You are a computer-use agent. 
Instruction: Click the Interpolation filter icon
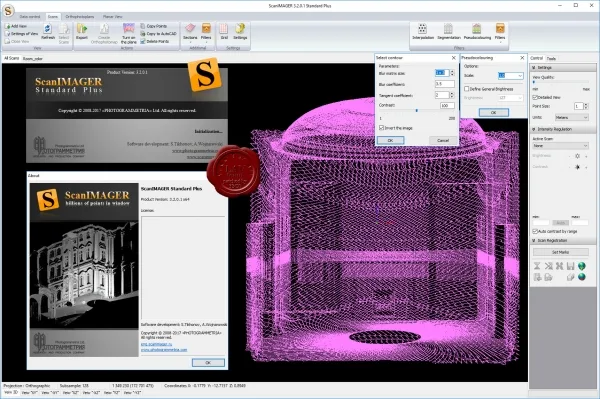click(423, 31)
